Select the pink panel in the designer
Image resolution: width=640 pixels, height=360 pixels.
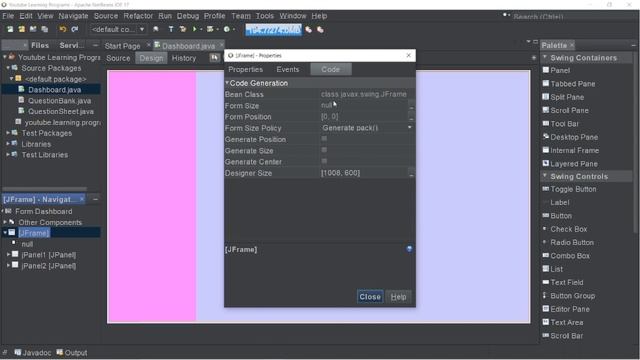[151, 197]
